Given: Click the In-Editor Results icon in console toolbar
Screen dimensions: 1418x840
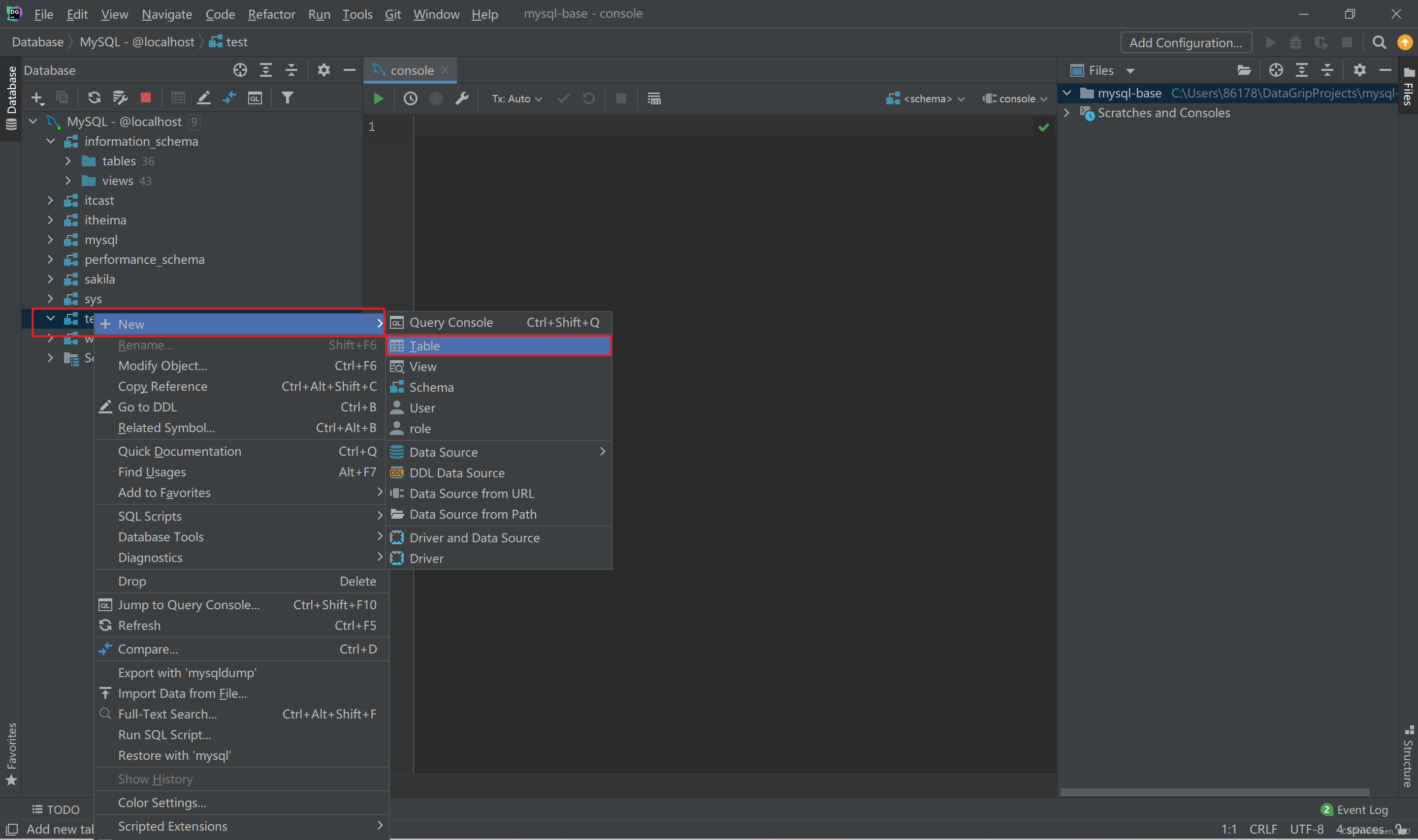Looking at the screenshot, I should tap(654, 98).
